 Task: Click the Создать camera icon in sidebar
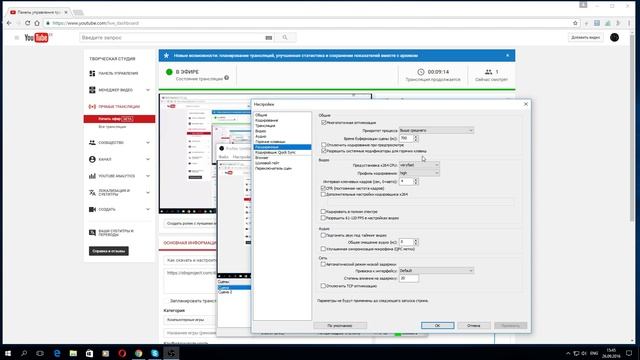pos(92,209)
